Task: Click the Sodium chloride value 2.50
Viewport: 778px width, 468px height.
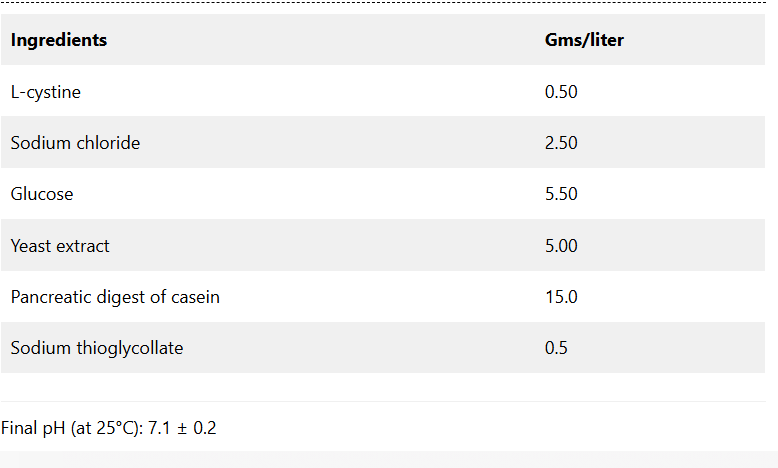Action: 561,143
